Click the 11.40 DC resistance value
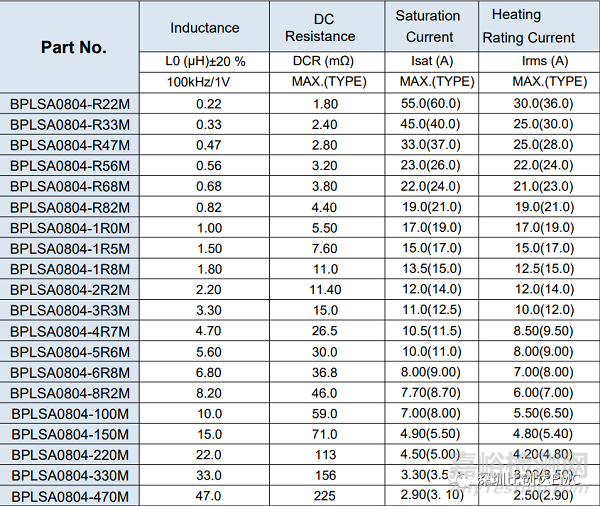The height and width of the screenshot is (506, 600). (325, 290)
